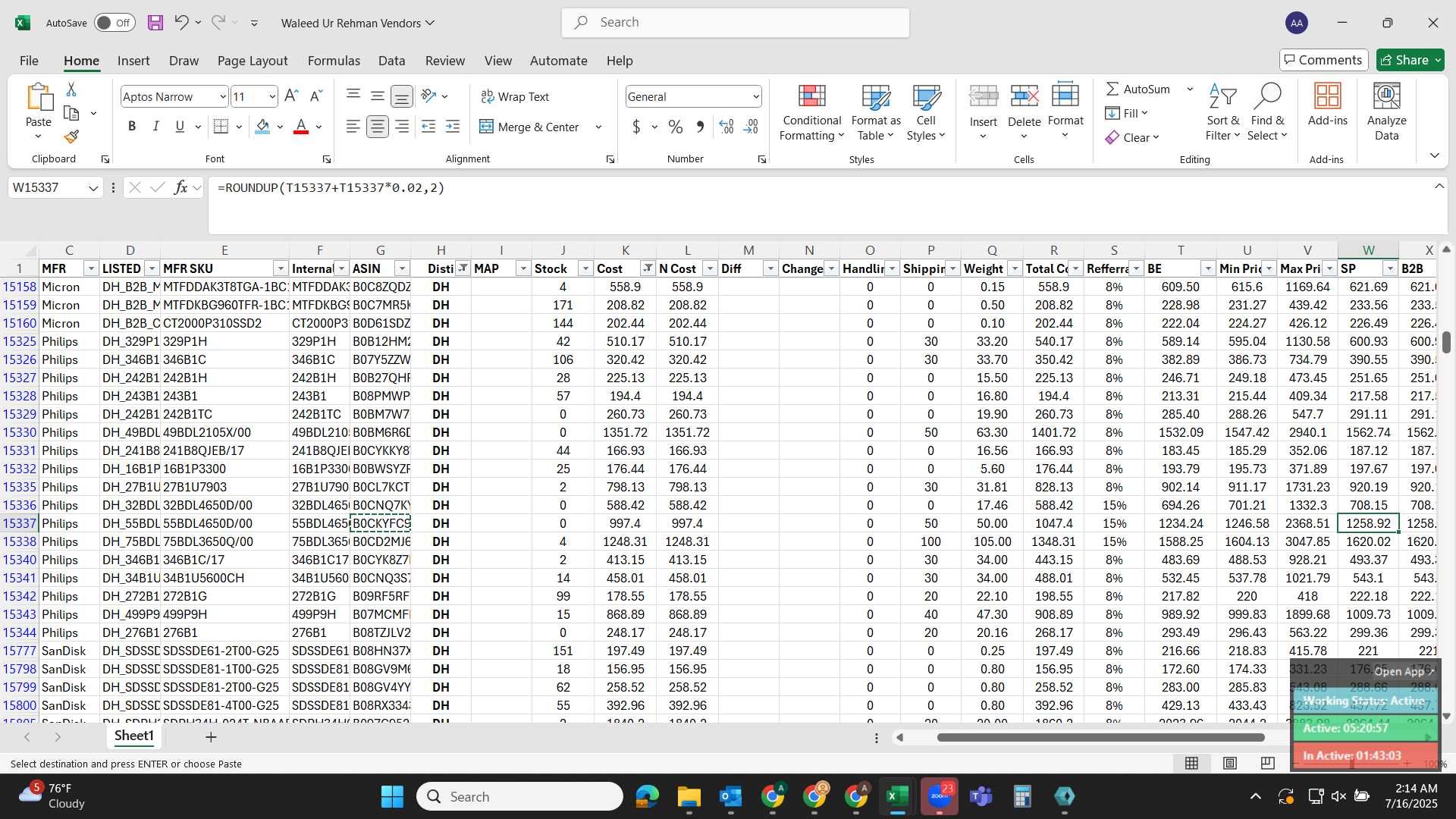1456x819 pixels.
Task: Toggle Underline formatting
Action: point(180,127)
